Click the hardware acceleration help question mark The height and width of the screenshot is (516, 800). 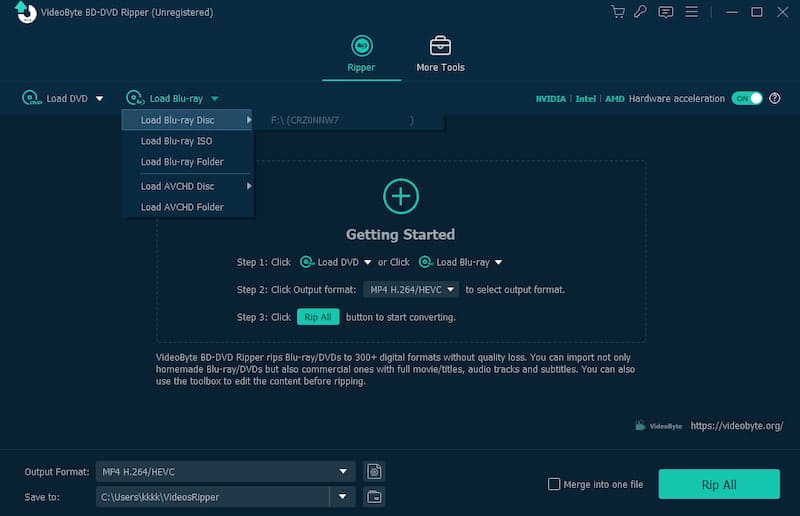(x=775, y=98)
